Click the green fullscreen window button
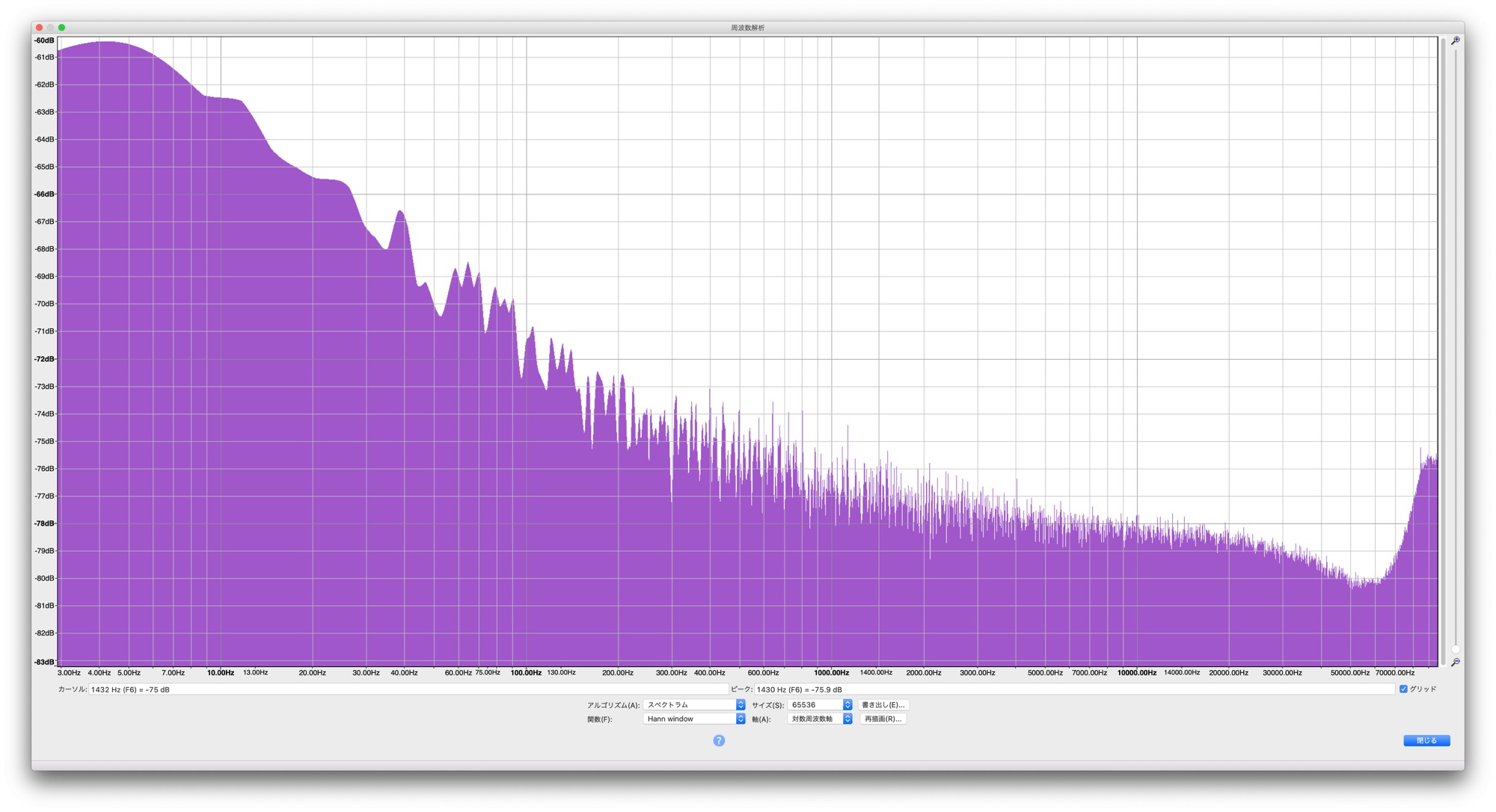The height and width of the screenshot is (812, 1496). click(62, 28)
